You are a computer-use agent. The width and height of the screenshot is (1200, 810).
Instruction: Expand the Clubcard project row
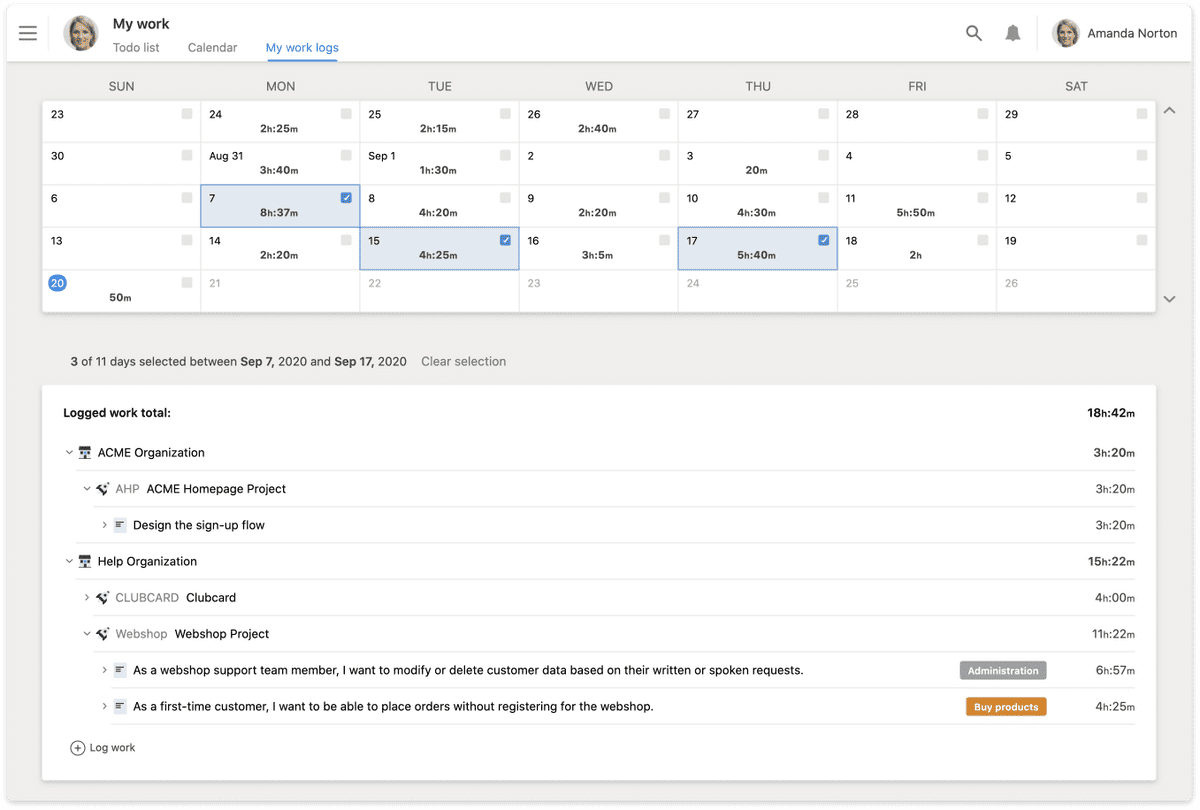pyautogui.click(x=87, y=598)
